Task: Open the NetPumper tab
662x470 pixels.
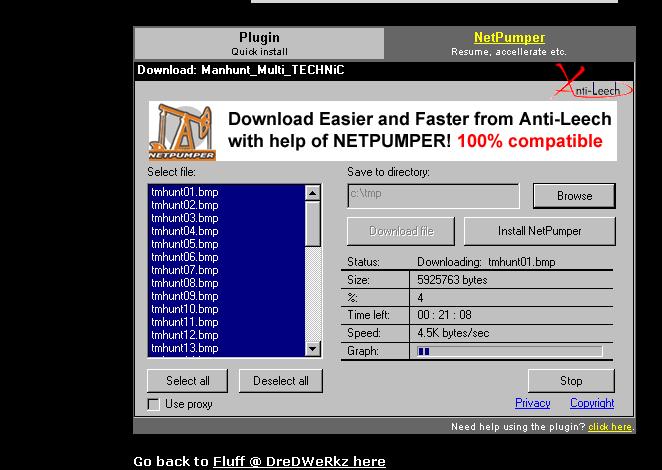Action: tap(509, 43)
